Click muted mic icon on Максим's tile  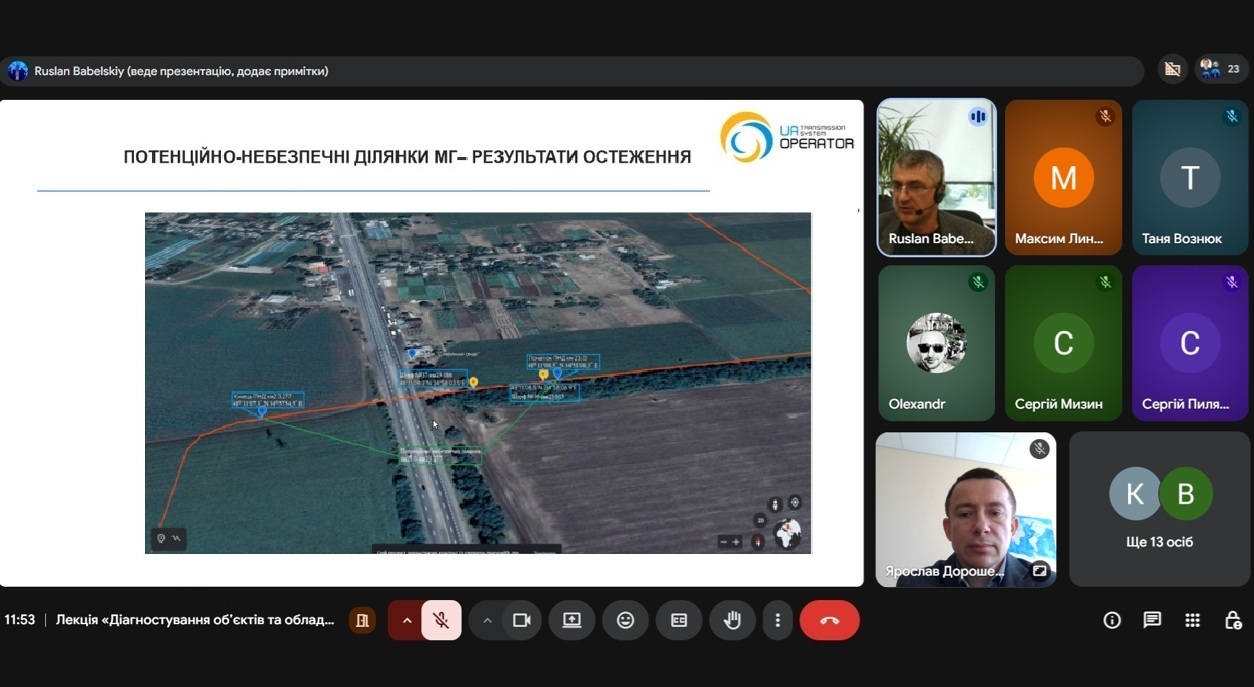pyautogui.click(x=1105, y=116)
